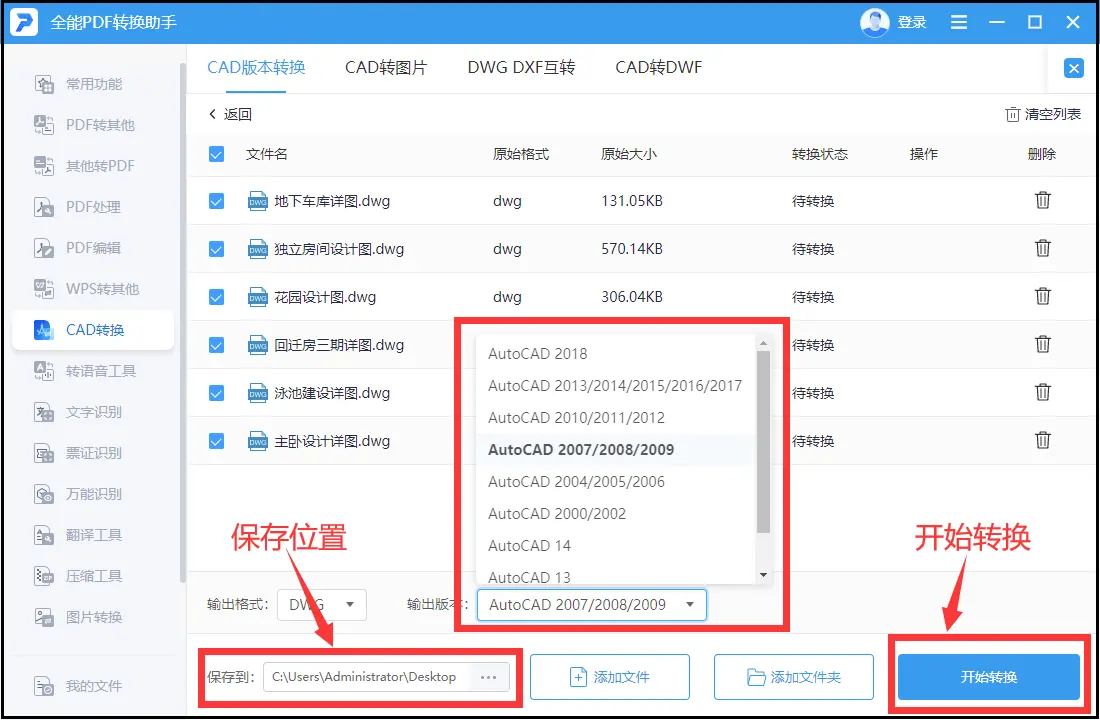Viewport: 1100px width, 720px height.
Task: Open 我的文件 in the sidebar
Action: tap(94, 685)
